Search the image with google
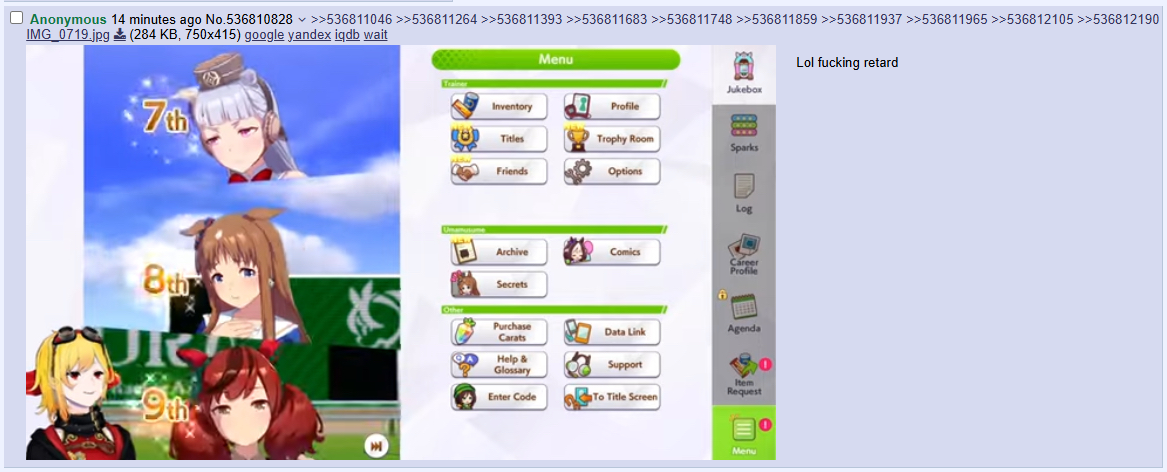Screen dimensions: 1167x472 264,34
